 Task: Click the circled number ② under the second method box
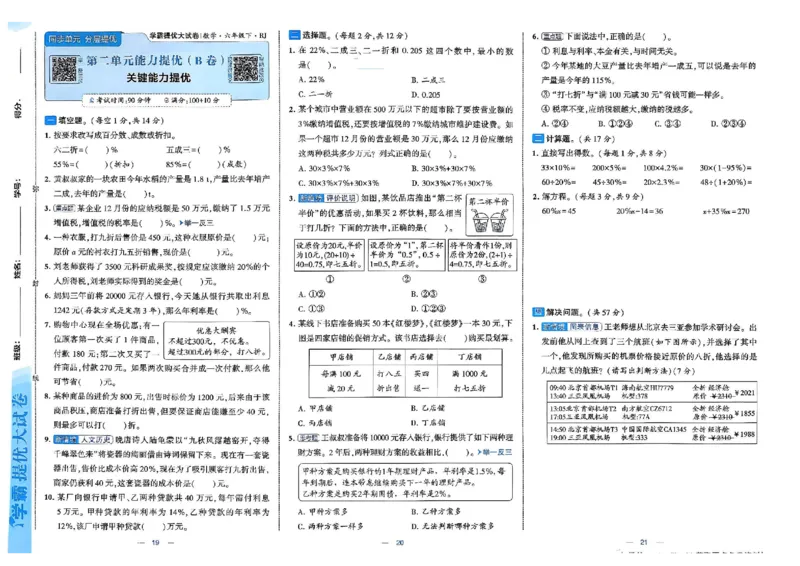point(406,279)
